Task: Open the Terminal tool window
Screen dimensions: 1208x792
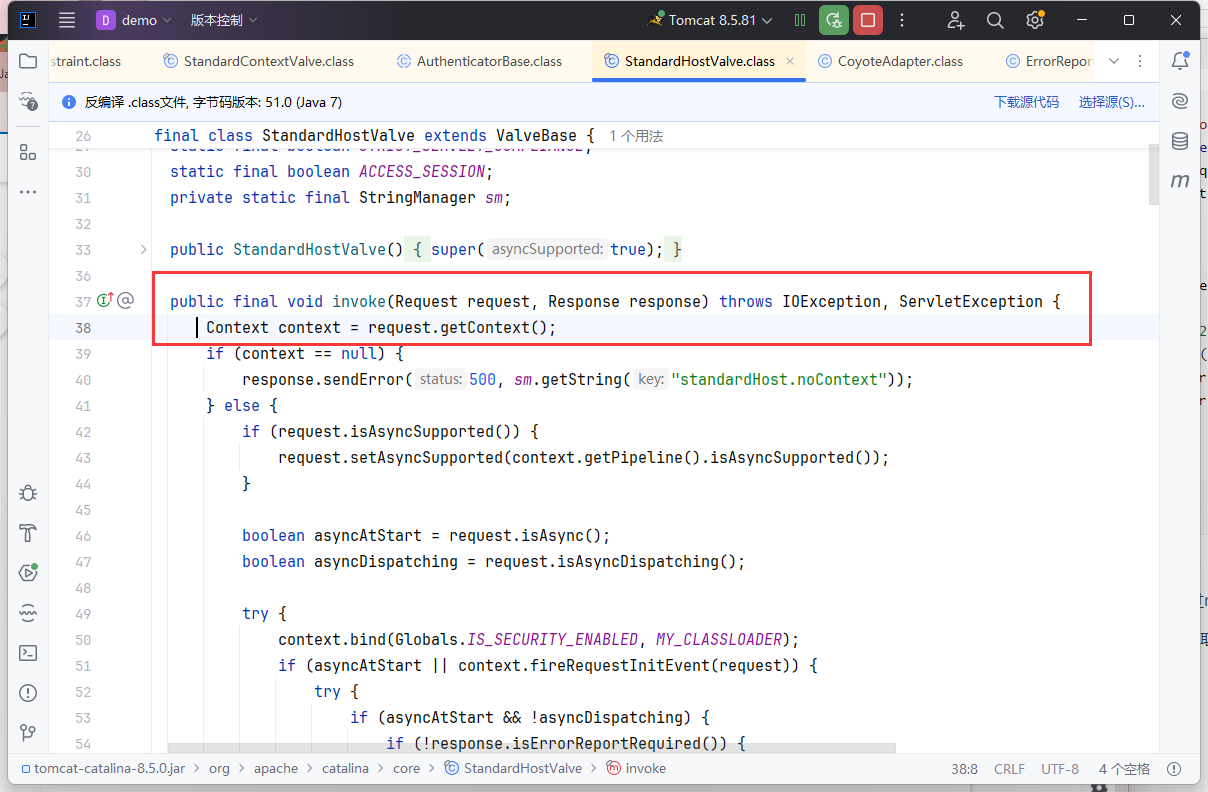Action: (x=28, y=653)
